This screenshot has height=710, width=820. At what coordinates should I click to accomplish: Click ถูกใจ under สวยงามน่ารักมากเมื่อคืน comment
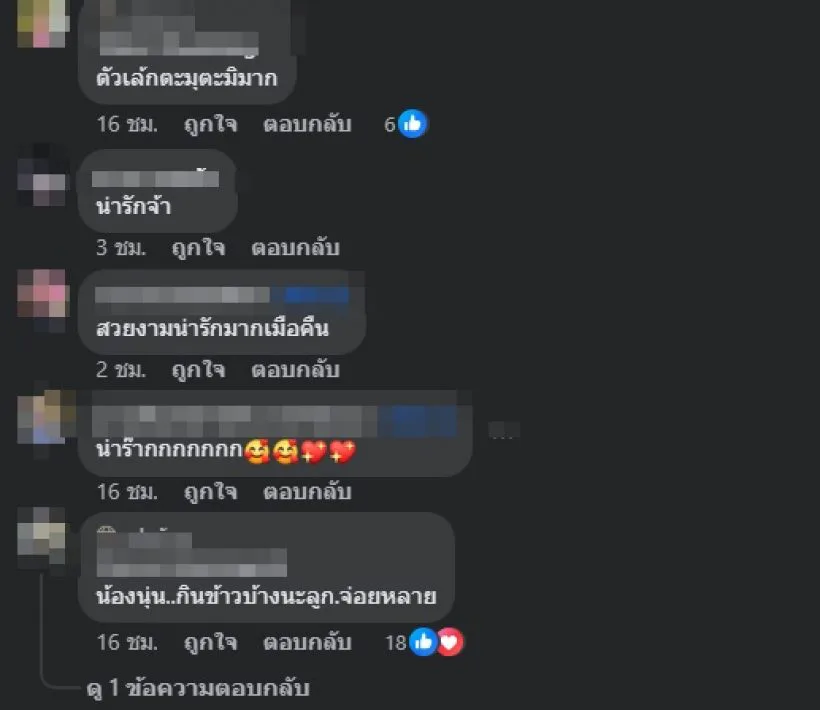coord(199,370)
